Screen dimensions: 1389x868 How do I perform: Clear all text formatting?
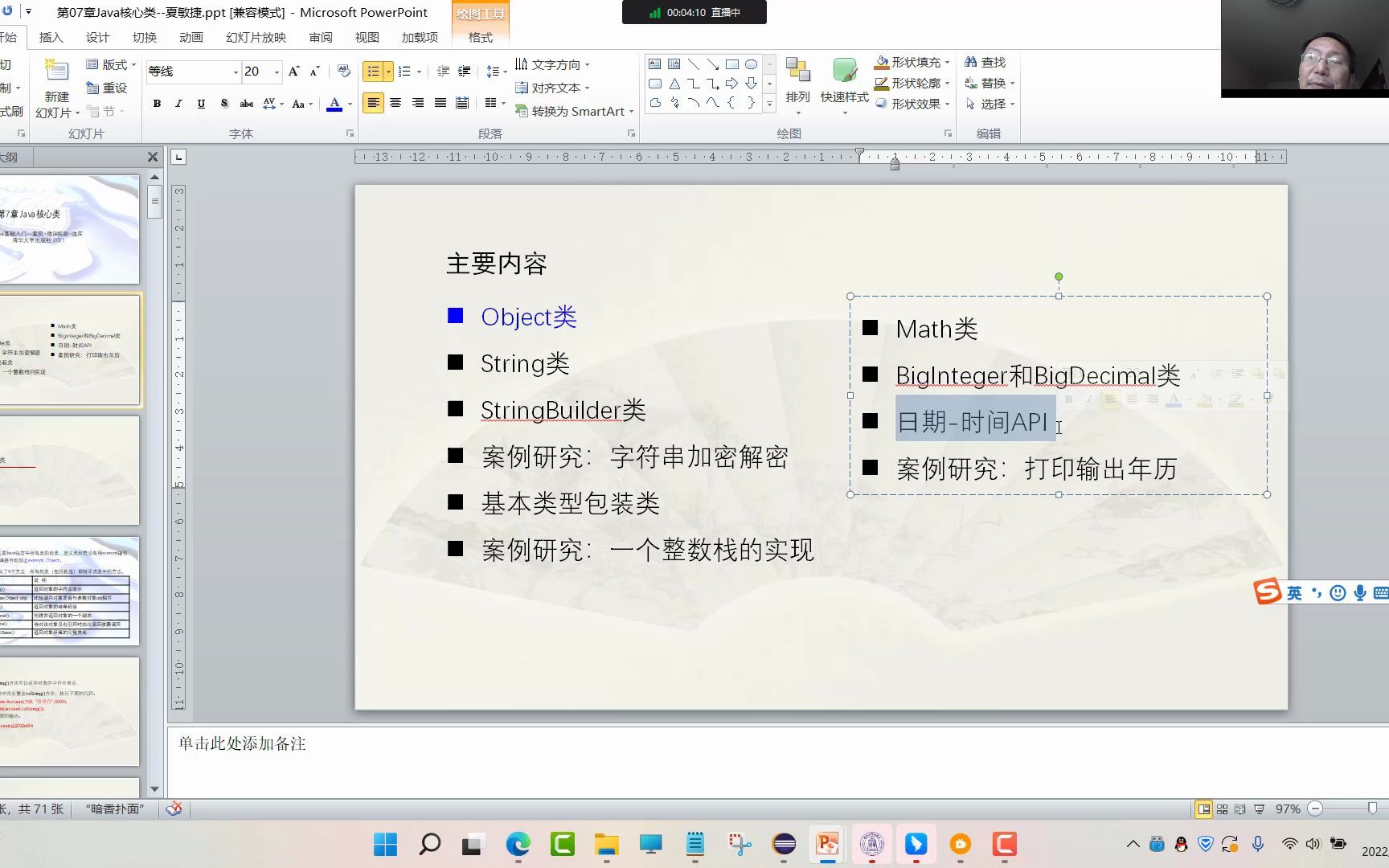point(344,72)
